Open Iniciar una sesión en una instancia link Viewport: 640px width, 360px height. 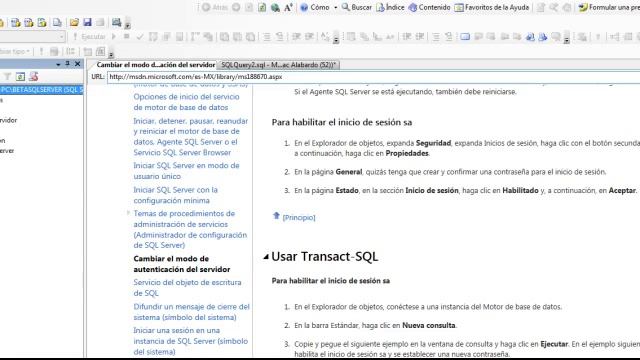(x=191, y=341)
